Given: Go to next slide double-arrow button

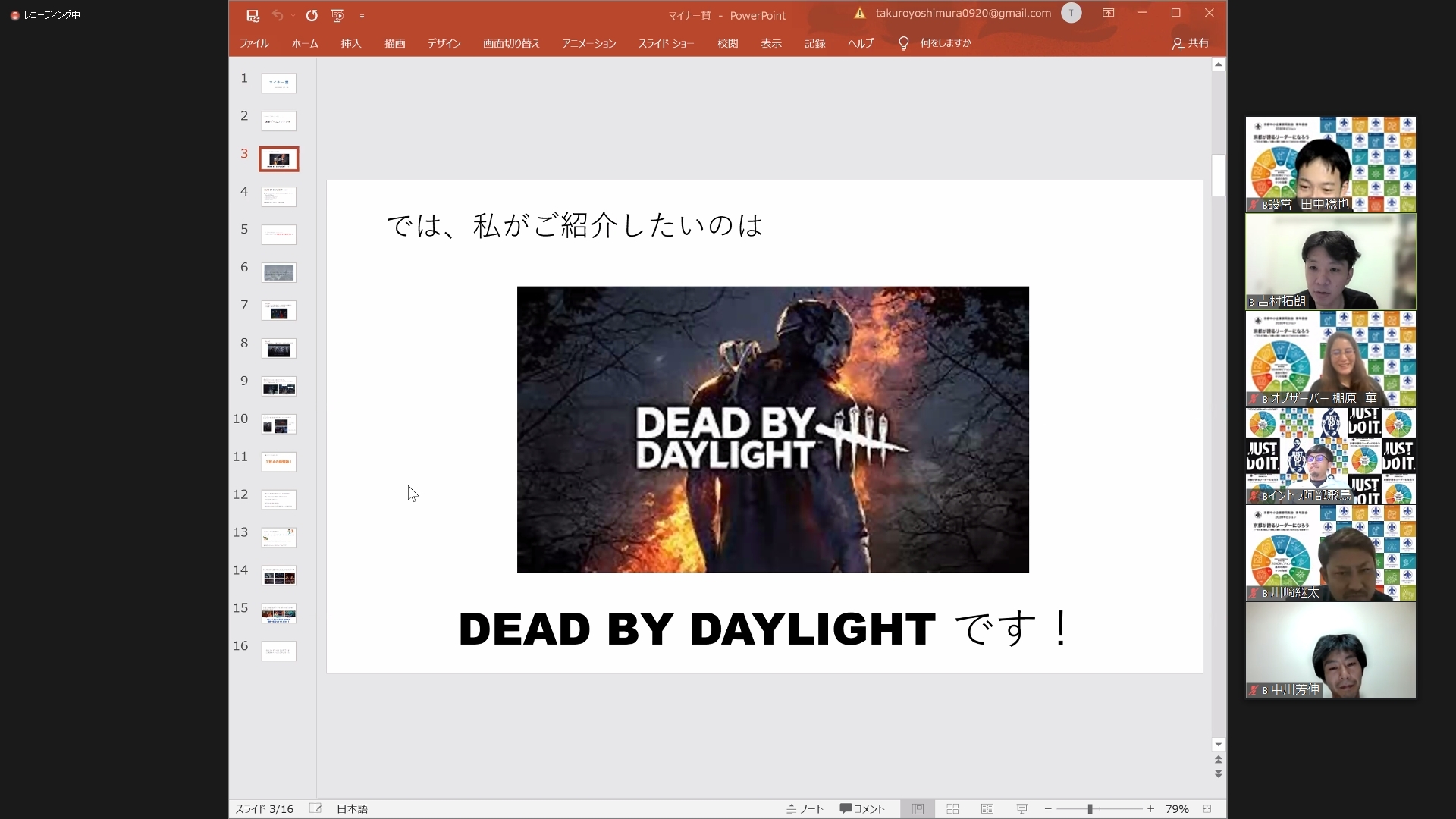Looking at the screenshot, I should click(1219, 773).
